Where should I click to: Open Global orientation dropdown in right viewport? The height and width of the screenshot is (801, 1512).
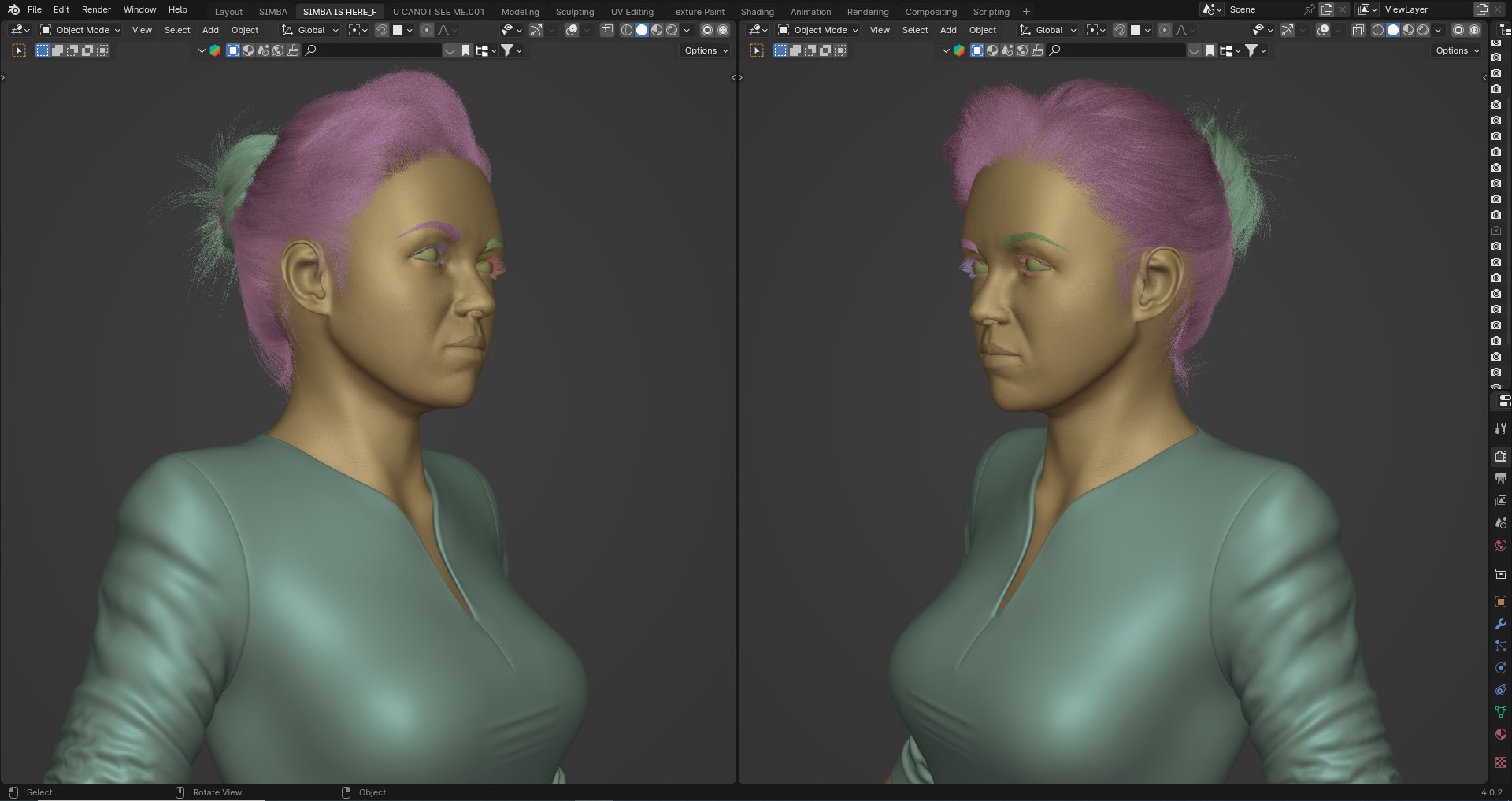(1047, 30)
